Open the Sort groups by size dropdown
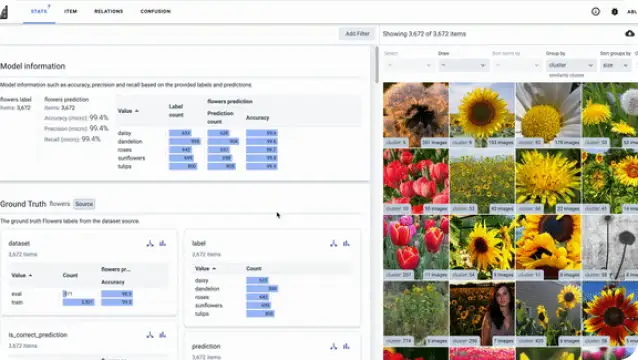Image resolution: width=638 pixels, height=360 pixels. [x=615, y=65]
